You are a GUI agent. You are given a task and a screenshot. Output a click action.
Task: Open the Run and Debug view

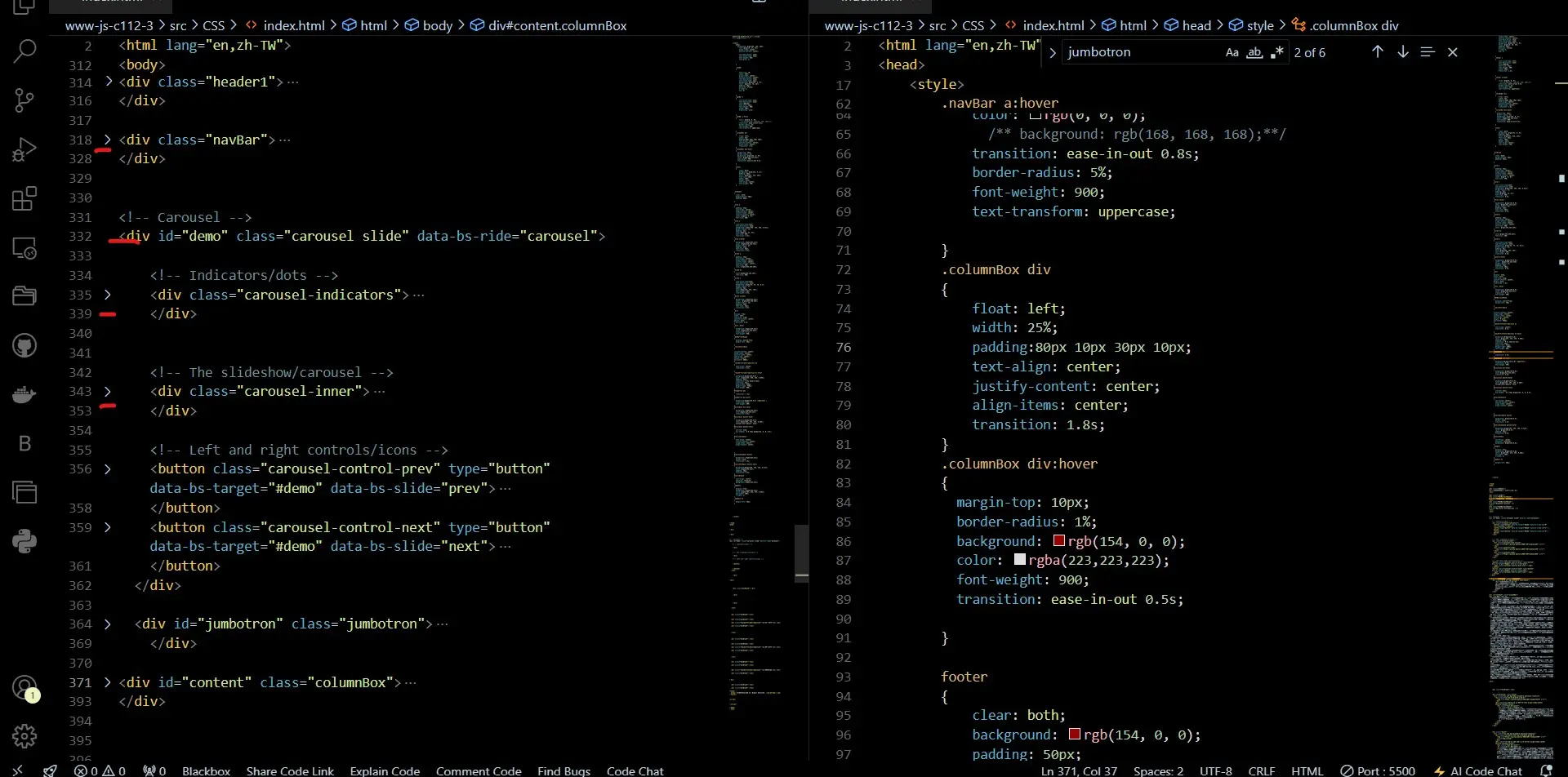[24, 149]
